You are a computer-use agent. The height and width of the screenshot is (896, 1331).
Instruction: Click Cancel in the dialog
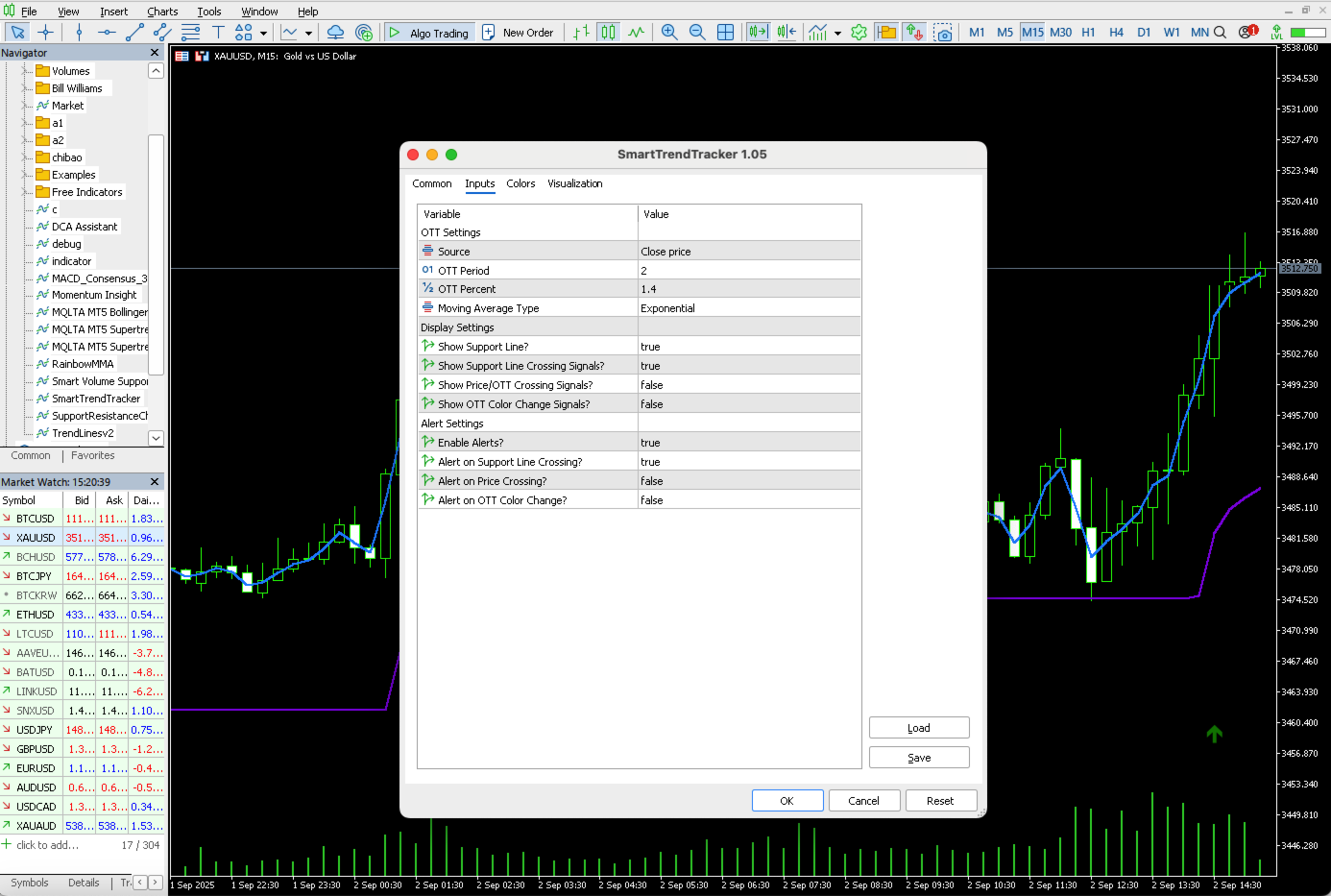pyautogui.click(x=864, y=801)
